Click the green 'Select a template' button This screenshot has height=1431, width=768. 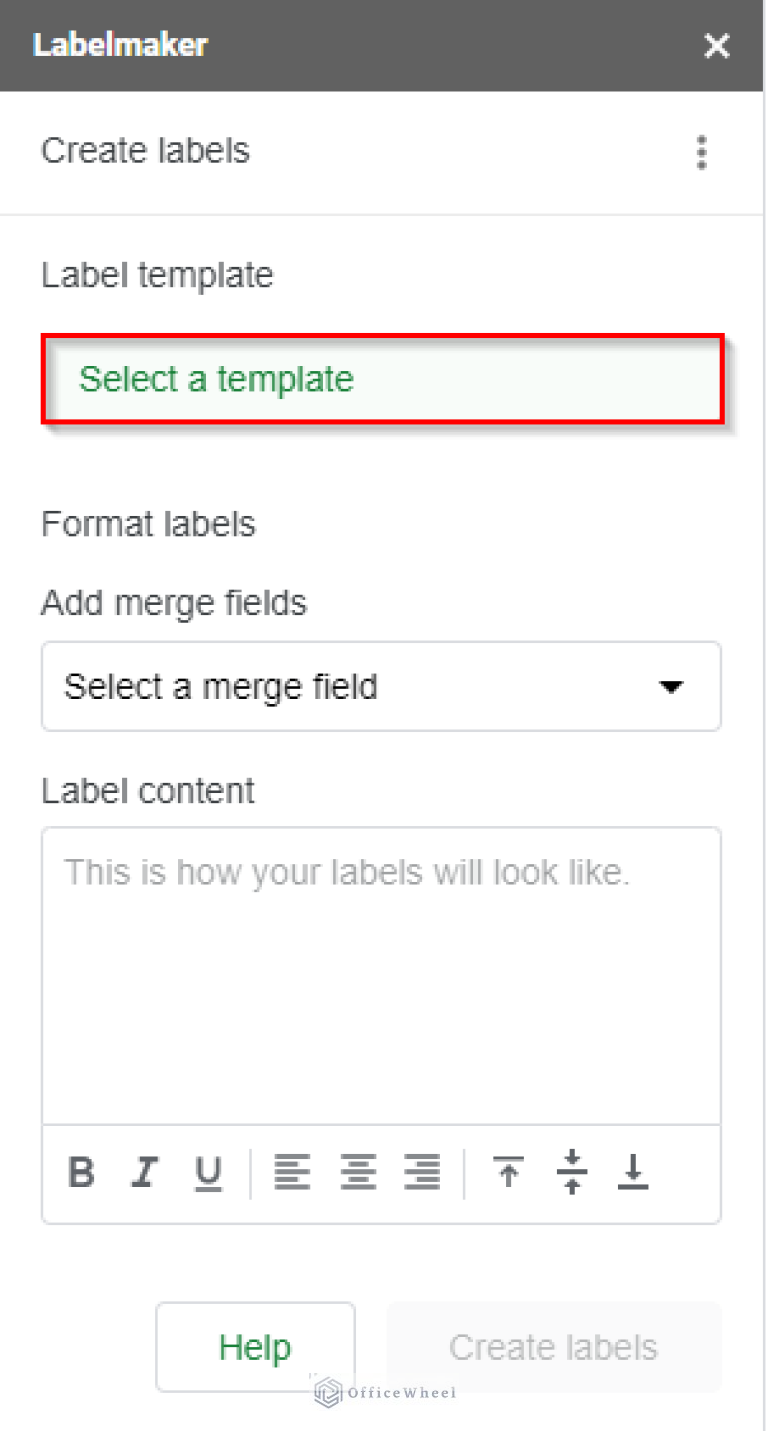pos(382,380)
